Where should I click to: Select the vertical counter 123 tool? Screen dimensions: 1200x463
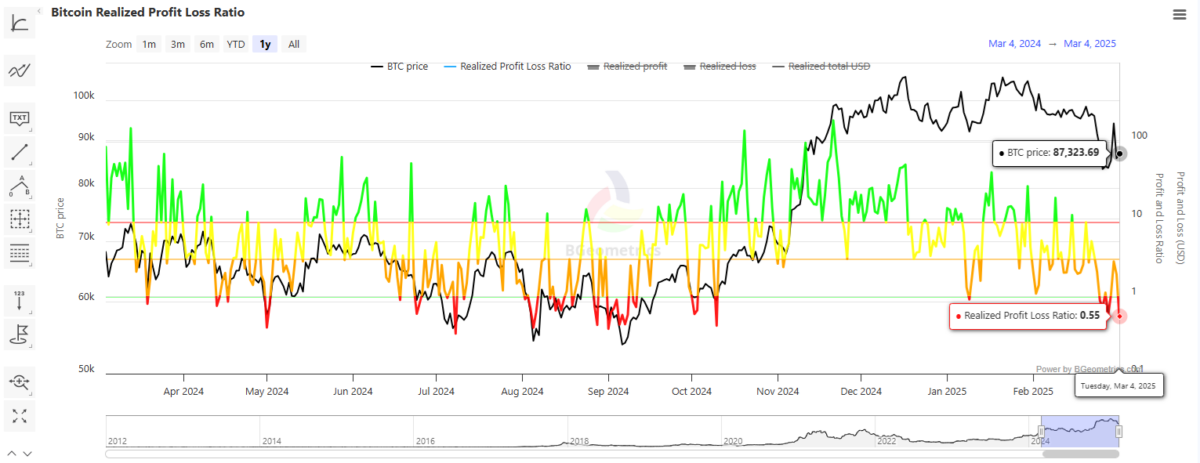(x=20, y=300)
